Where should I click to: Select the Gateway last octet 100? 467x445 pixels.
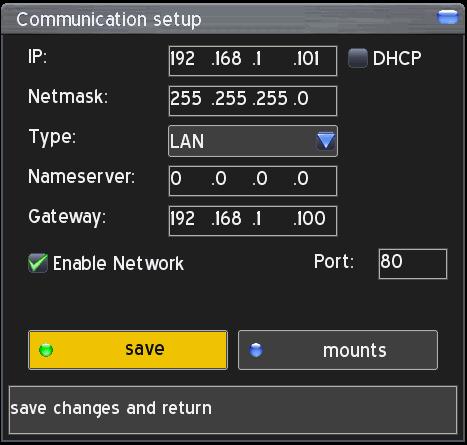(x=309, y=218)
